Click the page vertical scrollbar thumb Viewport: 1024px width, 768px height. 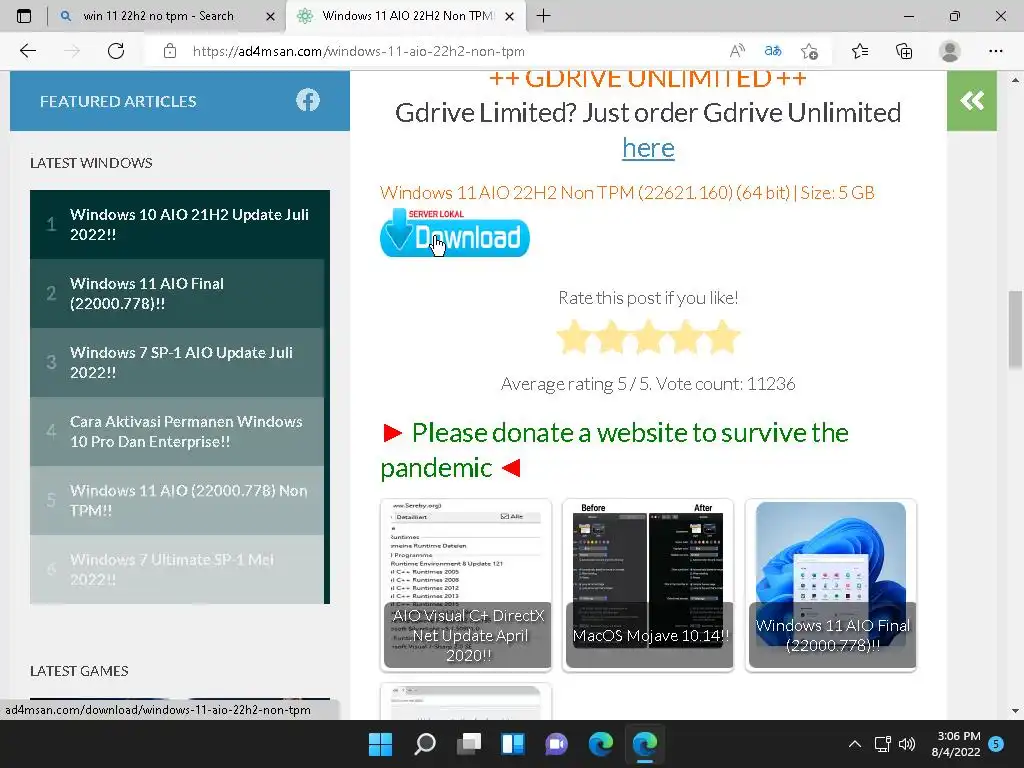point(1015,329)
